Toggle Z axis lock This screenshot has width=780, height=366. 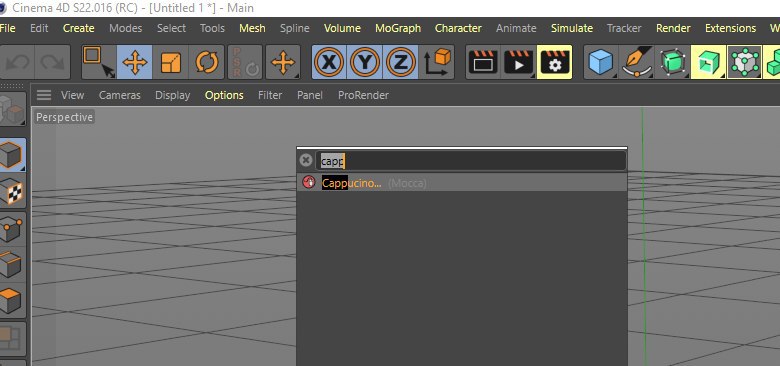coord(400,63)
